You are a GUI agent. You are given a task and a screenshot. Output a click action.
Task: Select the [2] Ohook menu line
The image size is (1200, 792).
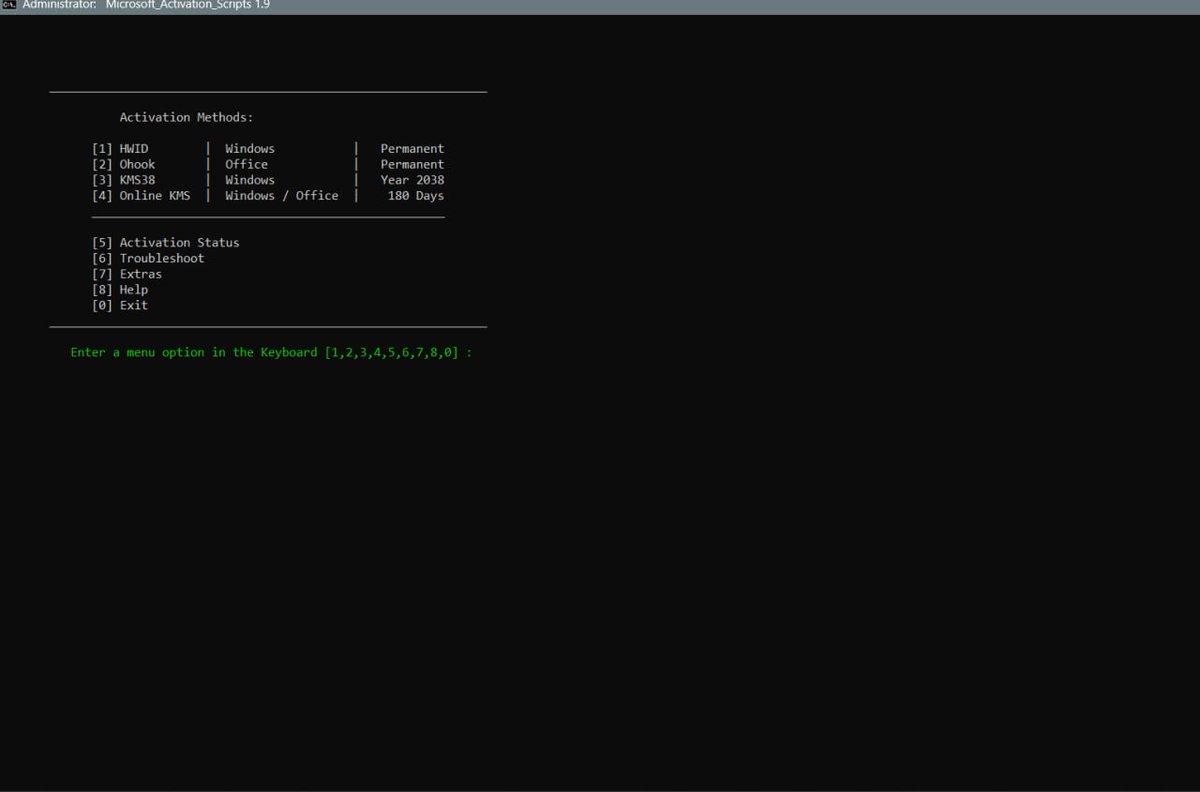(268, 164)
